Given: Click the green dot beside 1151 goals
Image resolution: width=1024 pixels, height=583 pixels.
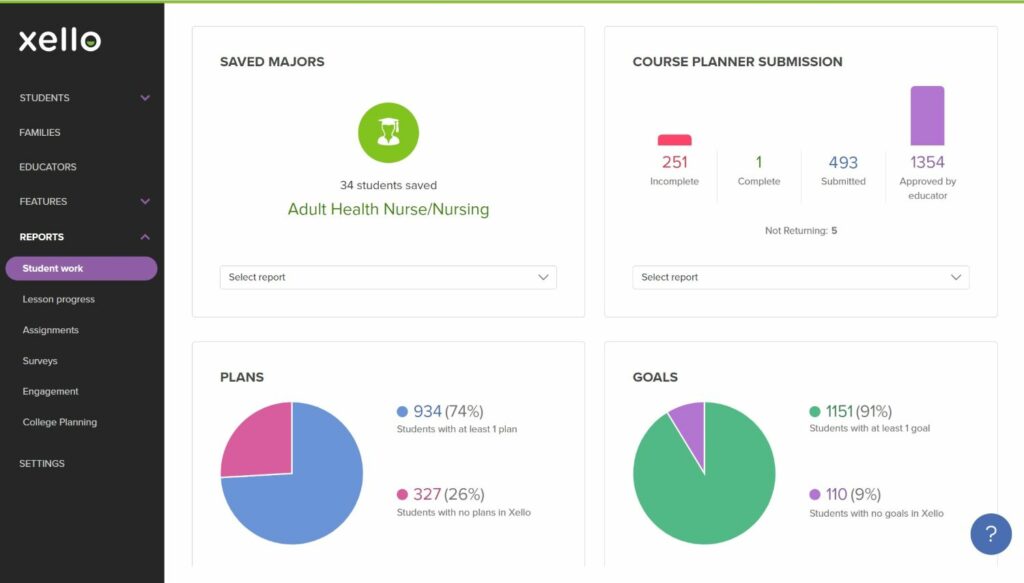Looking at the screenshot, I should (814, 411).
